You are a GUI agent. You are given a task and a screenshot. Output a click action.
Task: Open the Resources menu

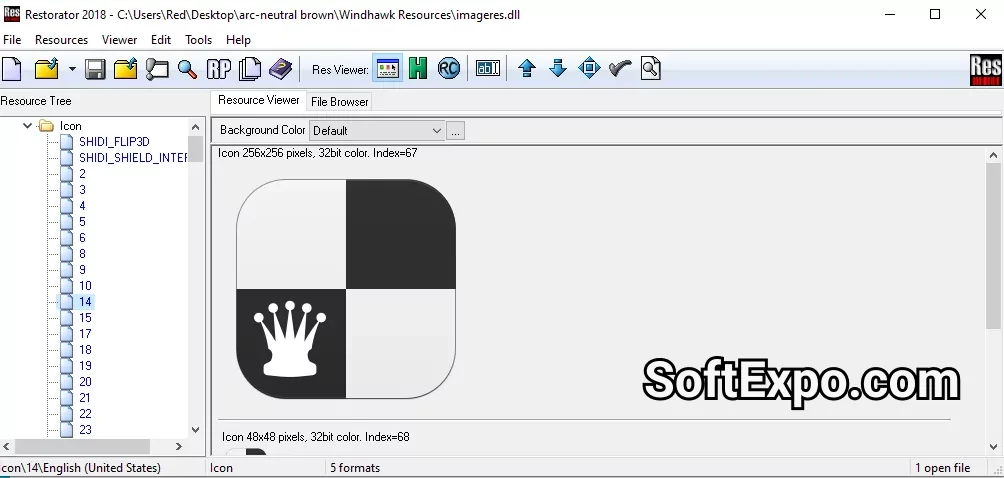61,40
